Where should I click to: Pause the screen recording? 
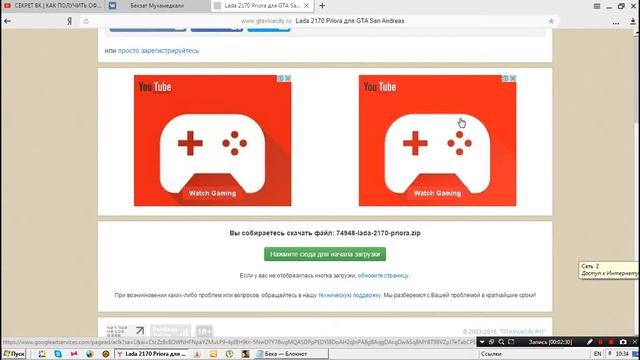600,342
